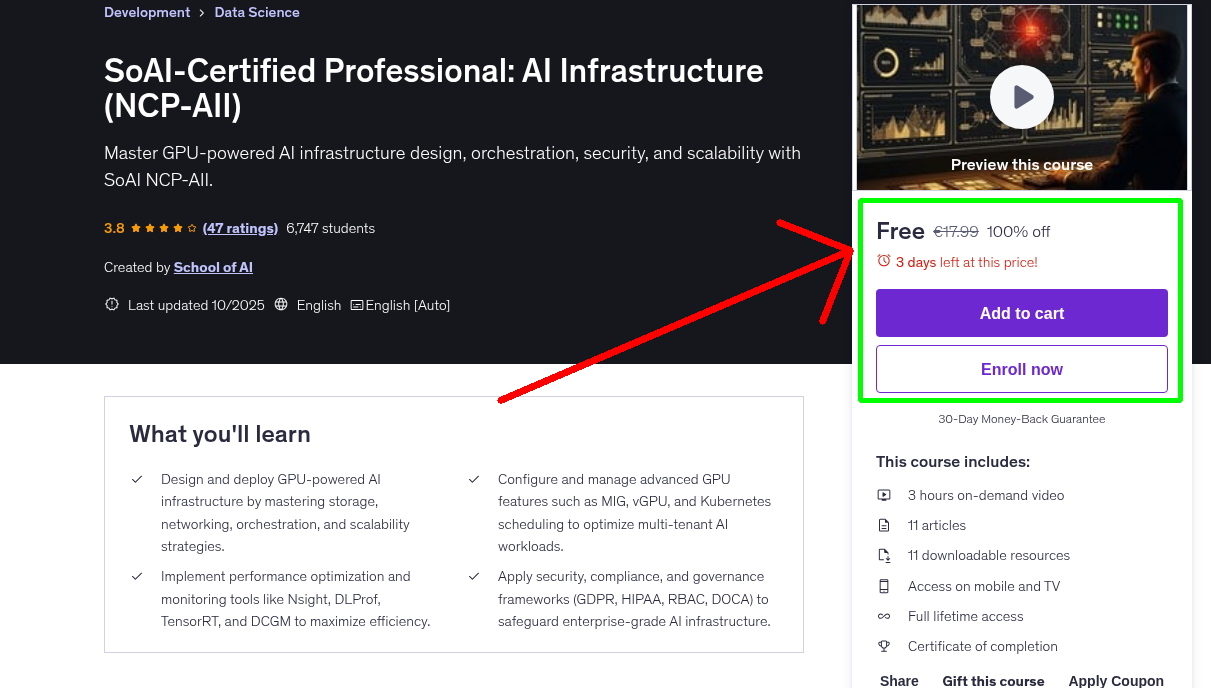The image size is (1211, 688).
Task: Click the star rating next to 3.8
Action: (x=160, y=228)
